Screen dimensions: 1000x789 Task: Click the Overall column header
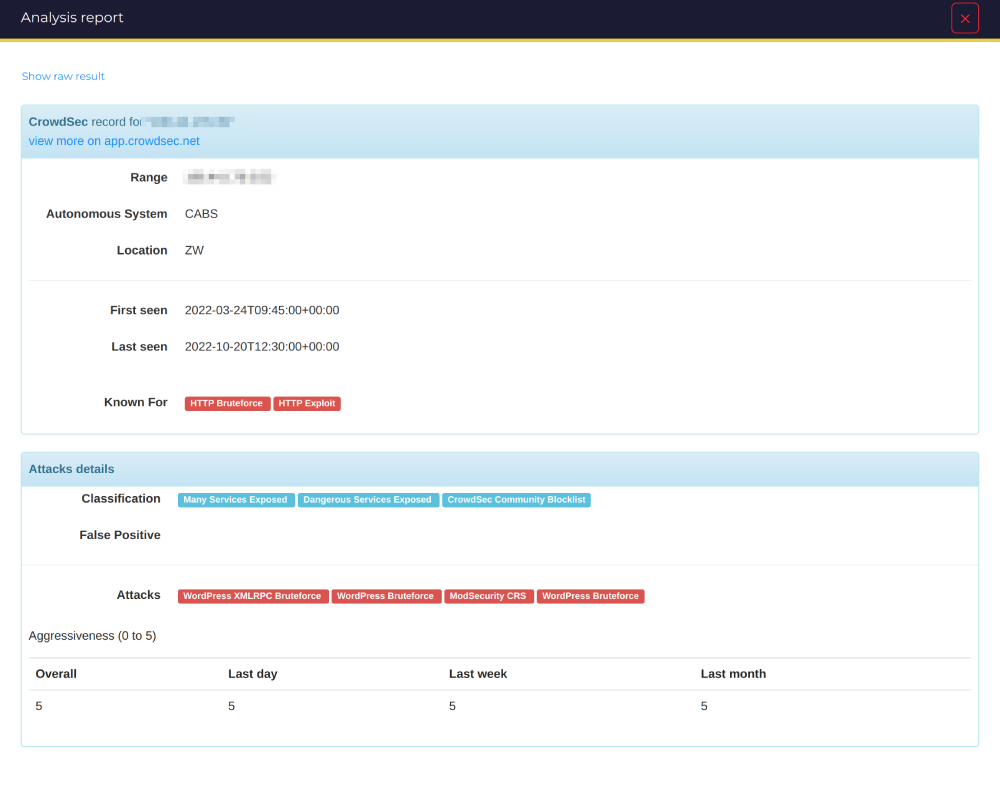(x=56, y=674)
